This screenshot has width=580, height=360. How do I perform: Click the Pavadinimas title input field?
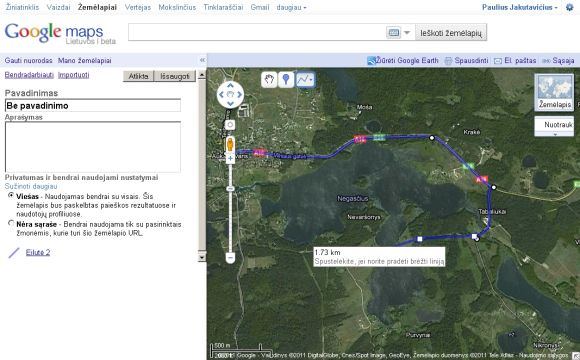coord(93,105)
